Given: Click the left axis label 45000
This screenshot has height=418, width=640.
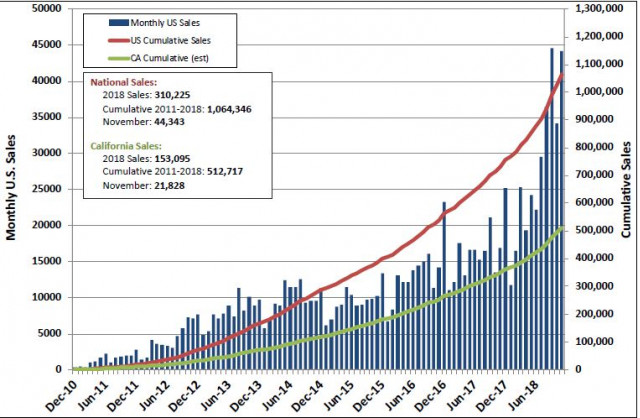Looking at the screenshot, I should [47, 44].
